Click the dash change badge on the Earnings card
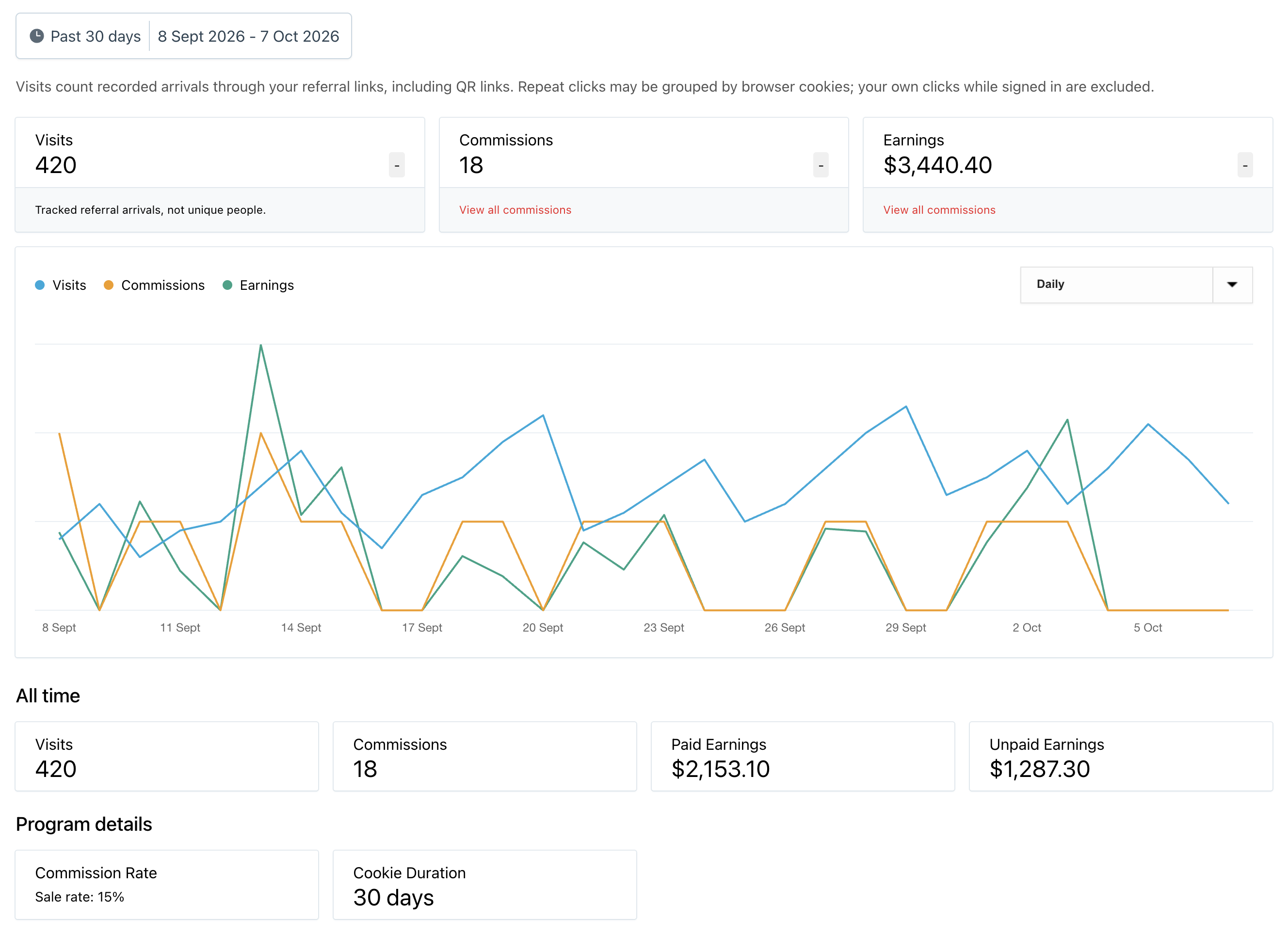Viewport: 1288px width, 950px height. pos(1245,165)
